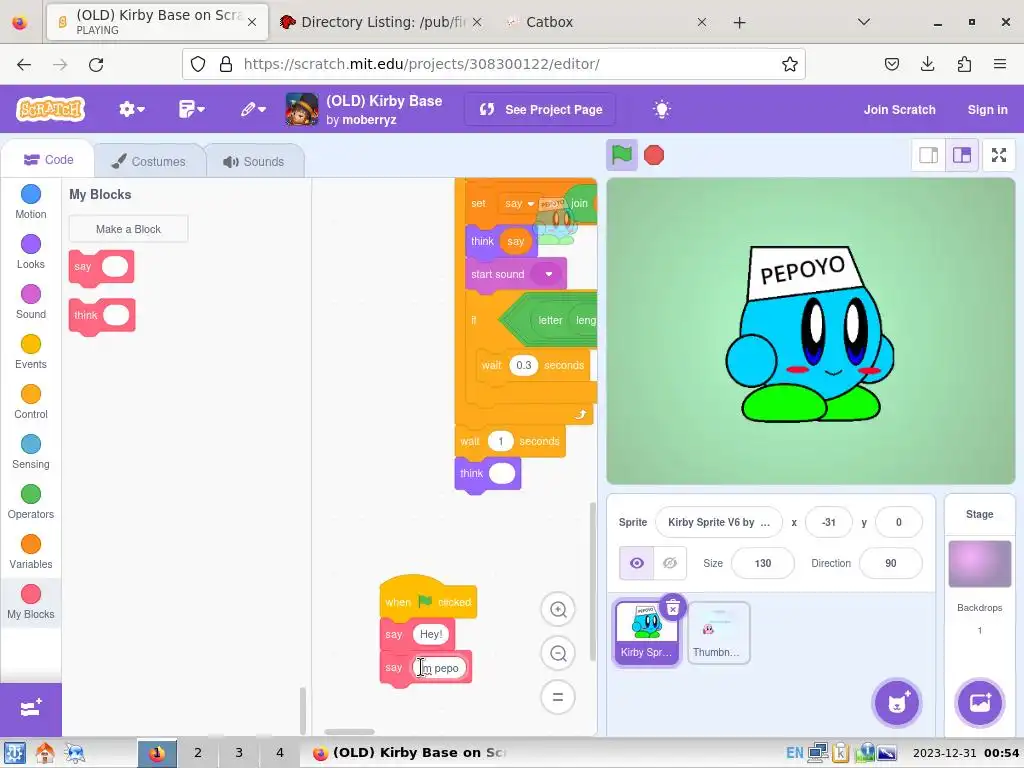Click the wait 0.3 seconds value

coord(523,365)
